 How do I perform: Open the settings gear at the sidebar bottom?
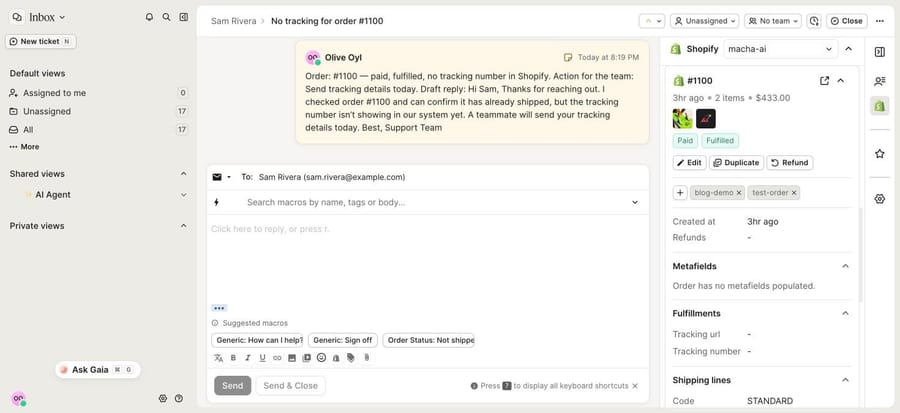click(162, 398)
